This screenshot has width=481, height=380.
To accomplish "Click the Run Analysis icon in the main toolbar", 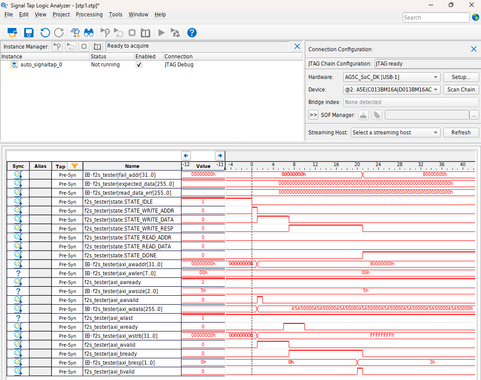I will 105,33.
